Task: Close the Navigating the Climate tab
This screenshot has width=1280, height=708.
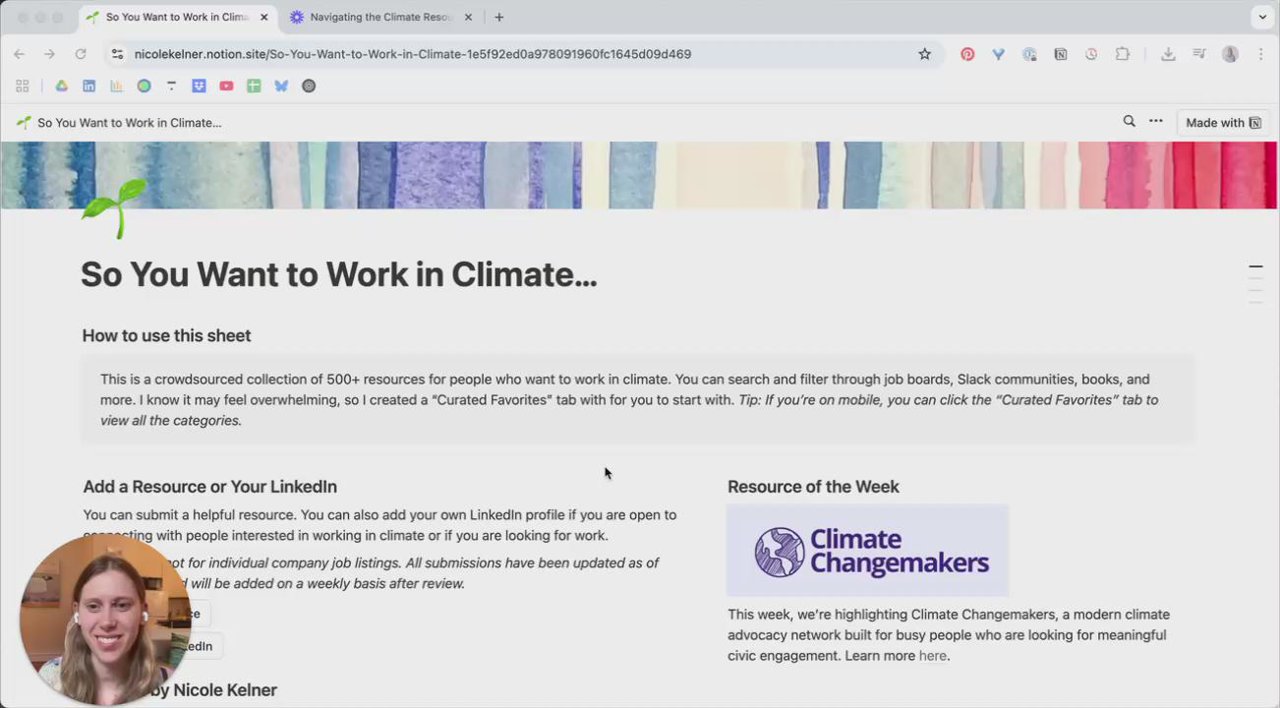Action: [x=468, y=17]
